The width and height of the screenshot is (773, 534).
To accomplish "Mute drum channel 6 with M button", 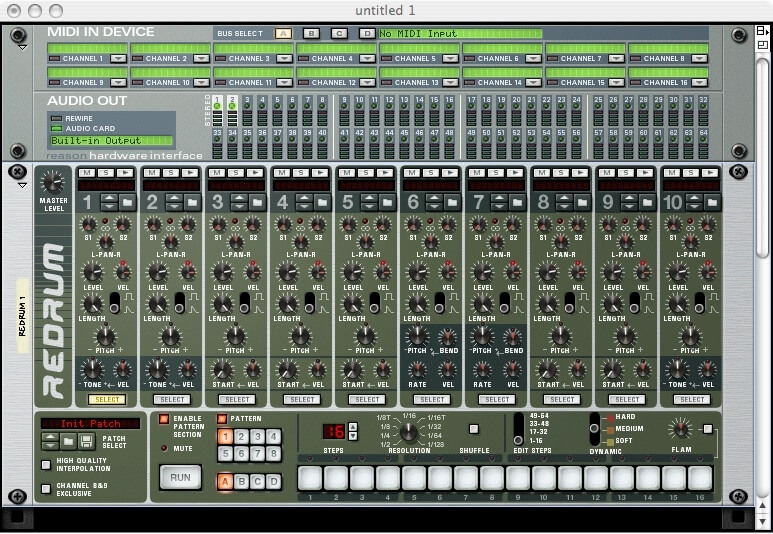I will point(412,173).
